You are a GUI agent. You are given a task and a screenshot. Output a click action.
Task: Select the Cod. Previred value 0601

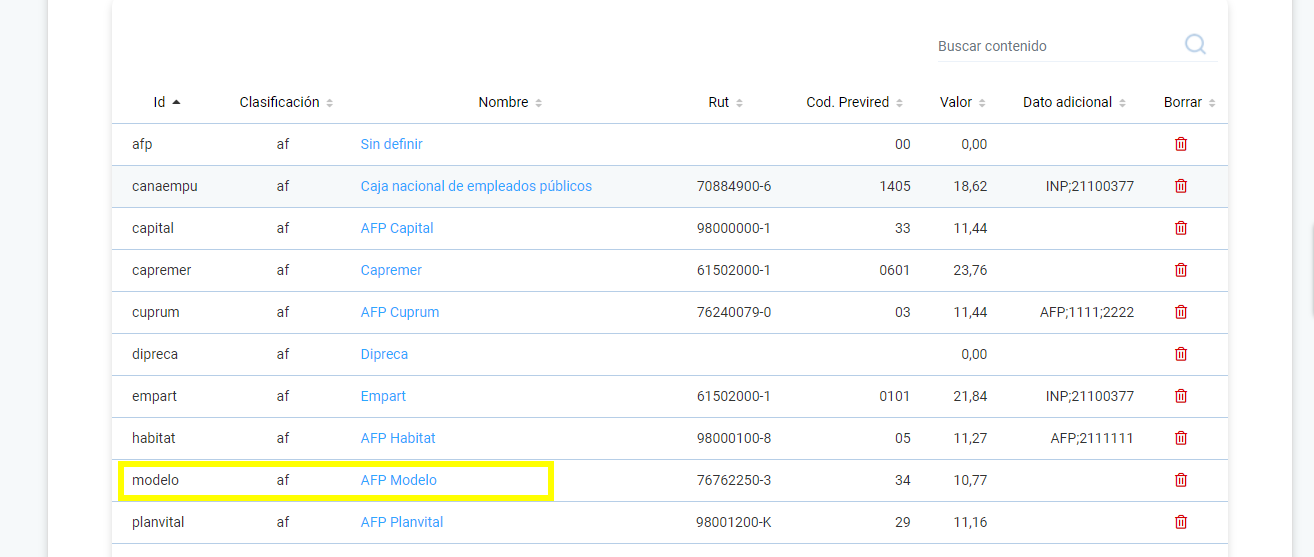click(x=895, y=270)
